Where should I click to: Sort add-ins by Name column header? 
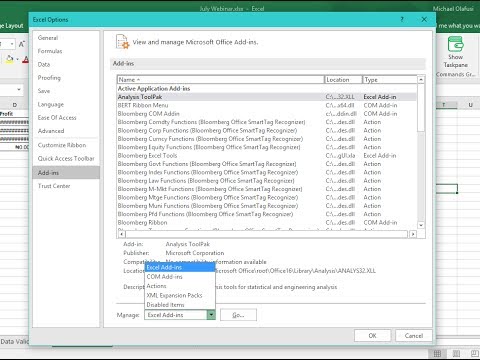click(x=221, y=80)
